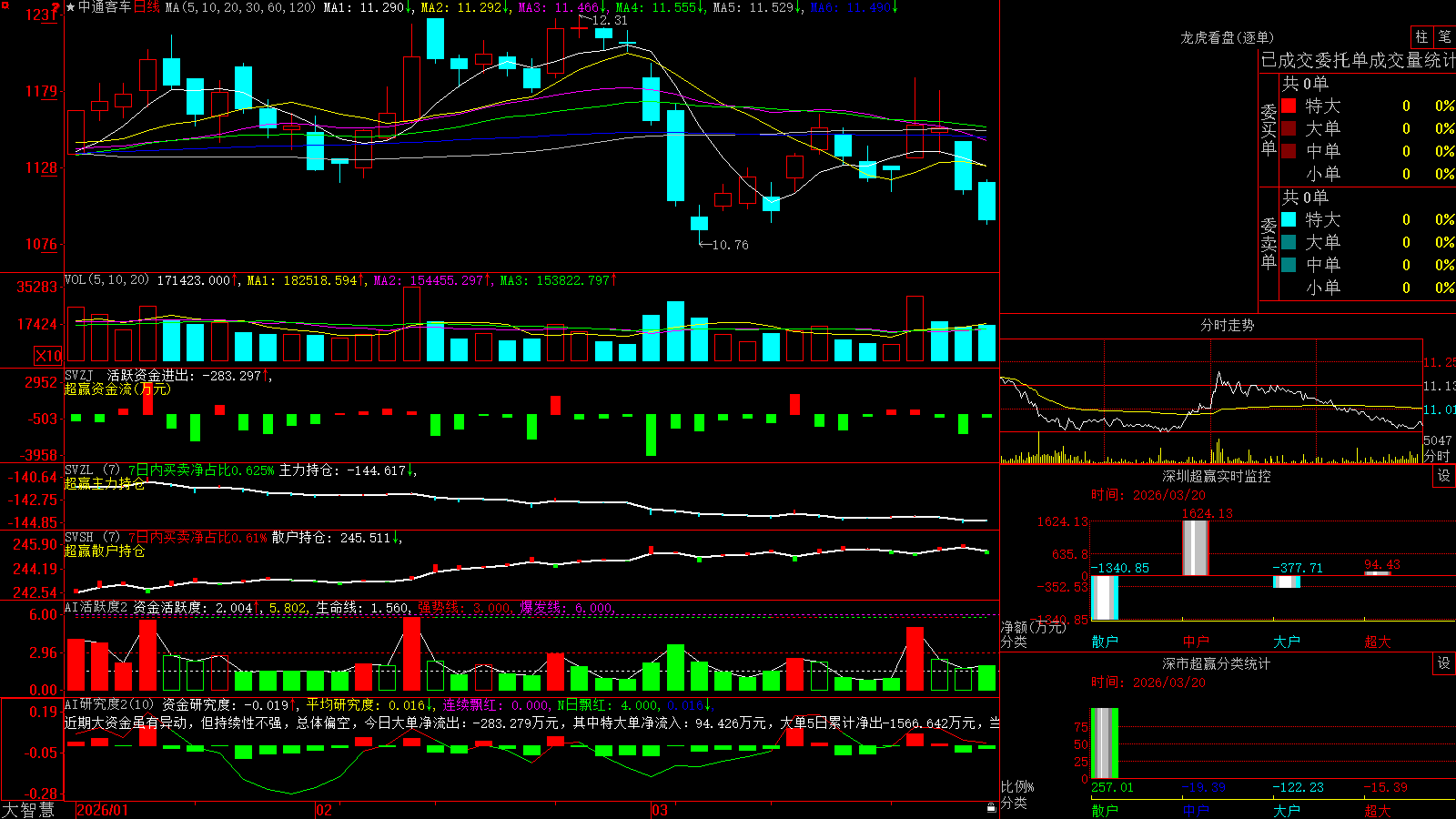Click the -1340.85 bar value label
This screenshot has height=819, width=1456.
click(x=1120, y=568)
